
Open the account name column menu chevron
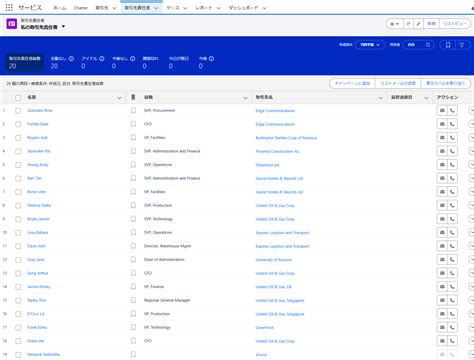point(381,98)
